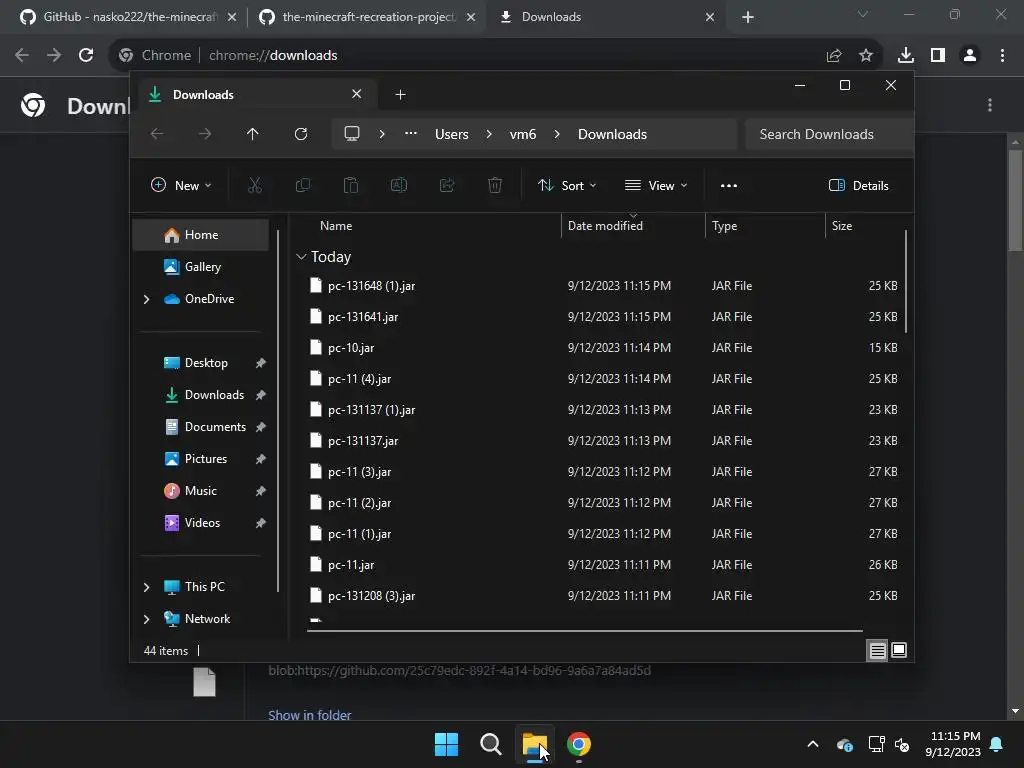
Task: Expand chevron after vm6 in address bar
Action: click(x=557, y=134)
